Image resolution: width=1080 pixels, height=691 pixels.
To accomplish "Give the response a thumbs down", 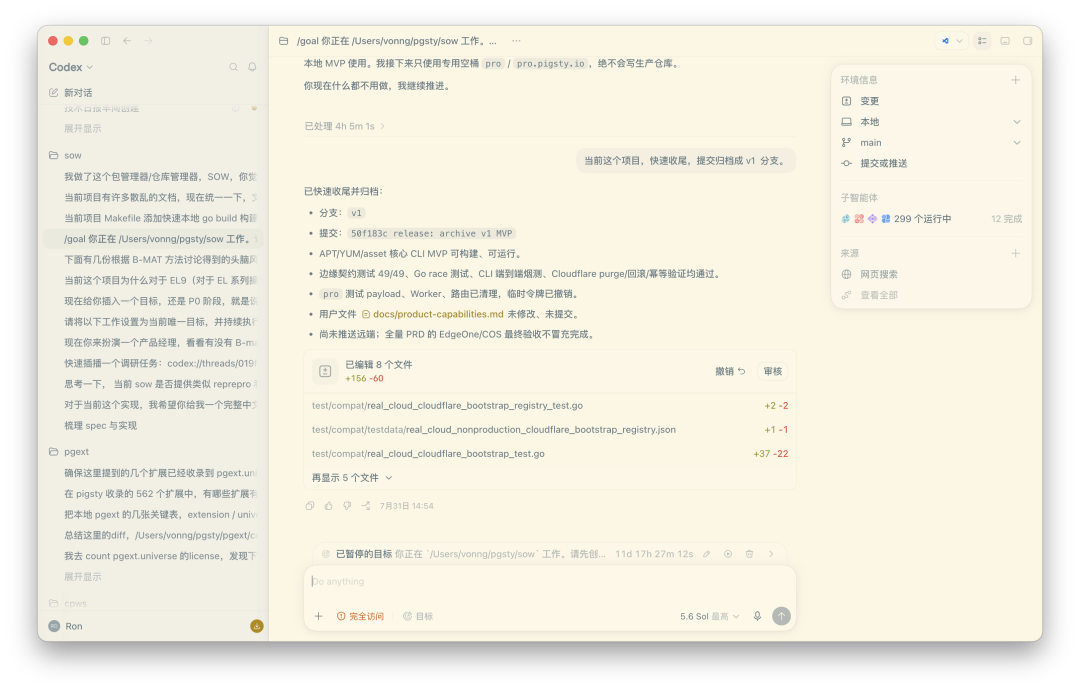I will pyautogui.click(x=347, y=506).
